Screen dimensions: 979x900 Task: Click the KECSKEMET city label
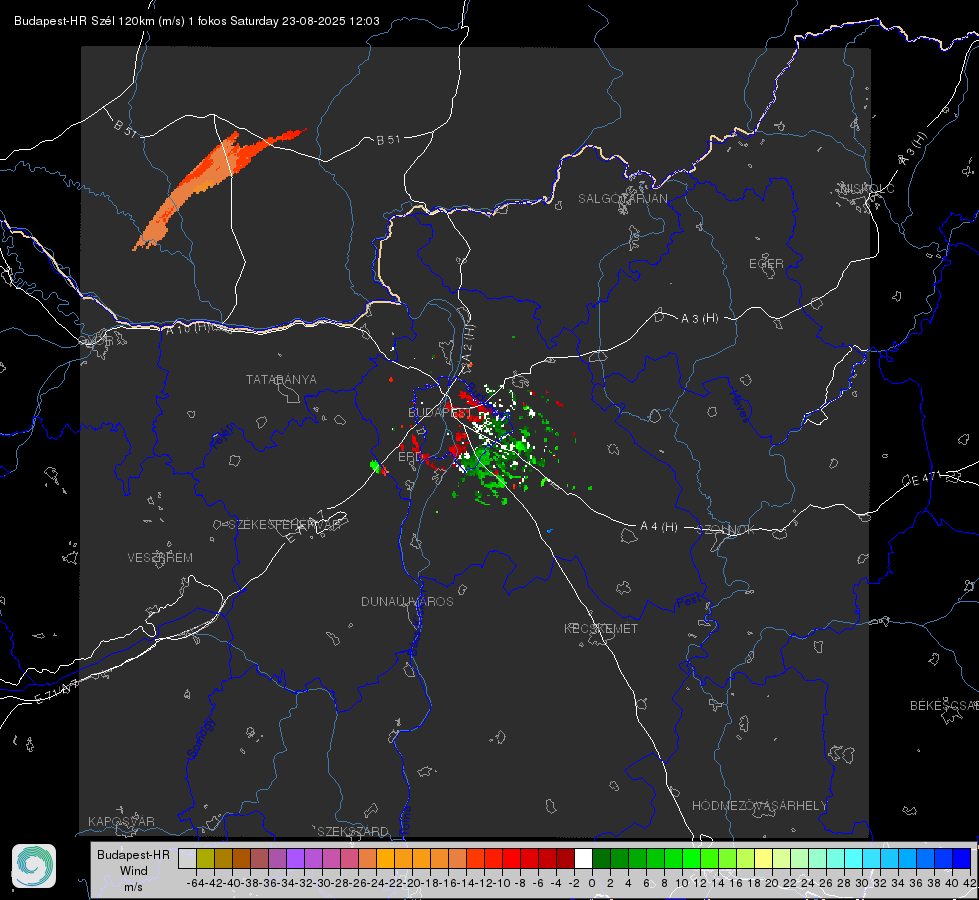click(601, 628)
